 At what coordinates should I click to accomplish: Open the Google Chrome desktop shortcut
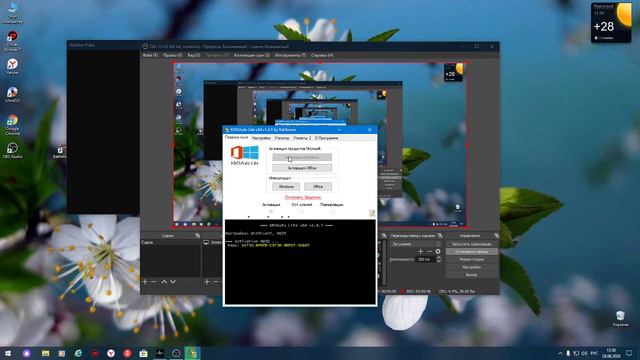[12, 124]
